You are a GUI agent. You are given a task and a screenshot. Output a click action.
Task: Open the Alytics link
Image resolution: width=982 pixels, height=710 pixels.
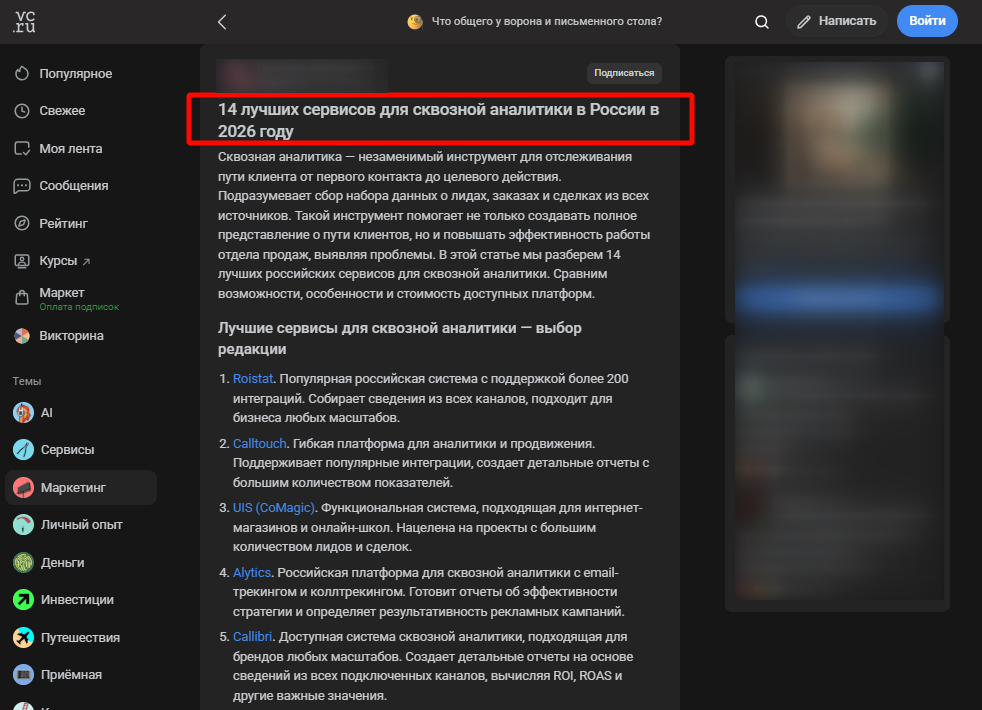click(x=252, y=572)
